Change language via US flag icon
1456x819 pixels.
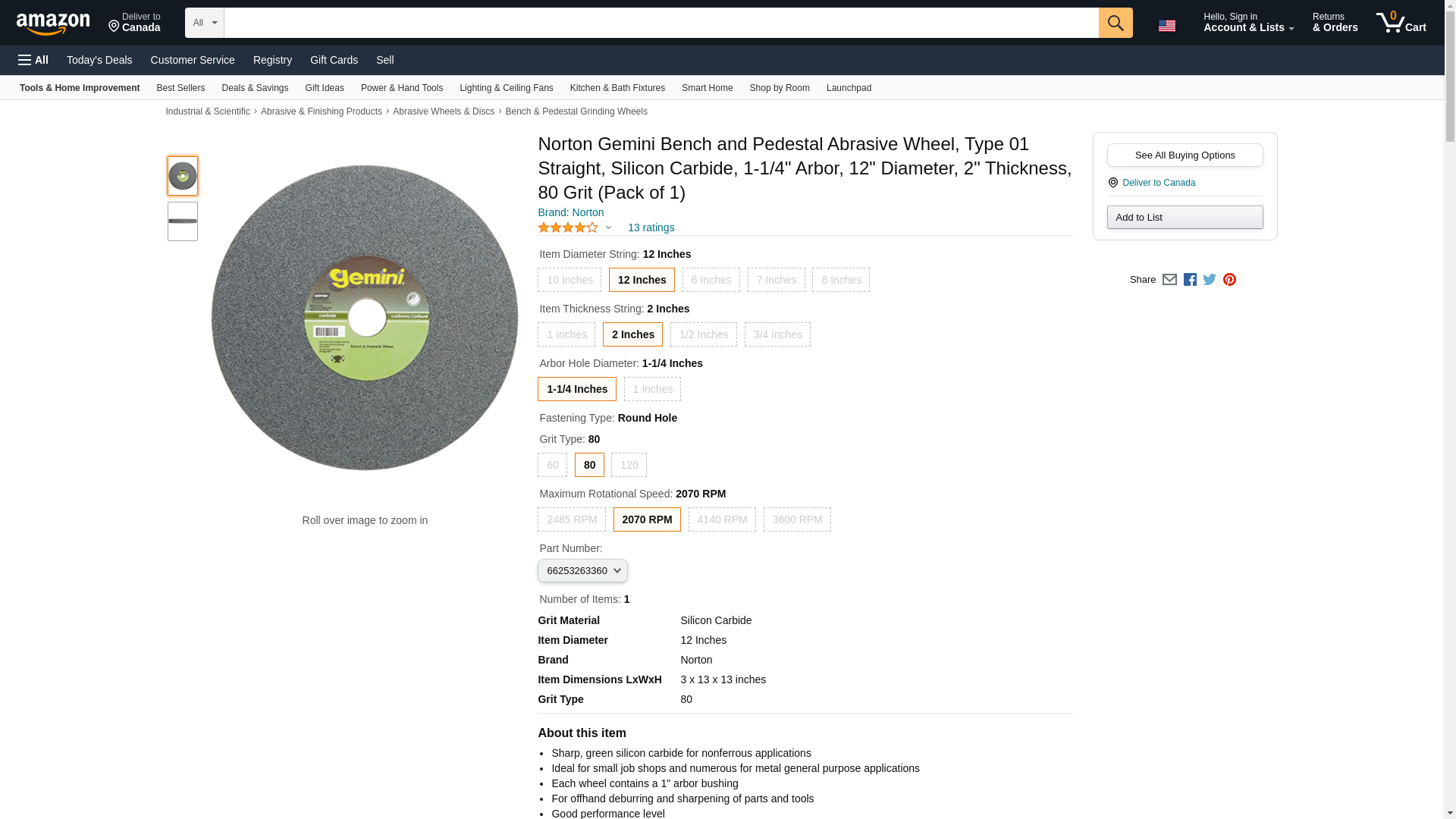point(1166,25)
